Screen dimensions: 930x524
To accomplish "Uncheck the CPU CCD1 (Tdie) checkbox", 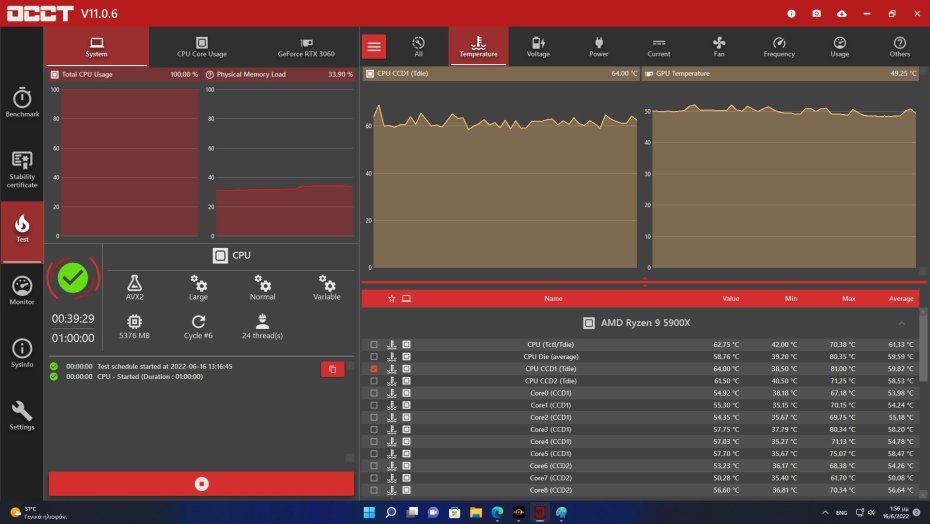I will (374, 369).
